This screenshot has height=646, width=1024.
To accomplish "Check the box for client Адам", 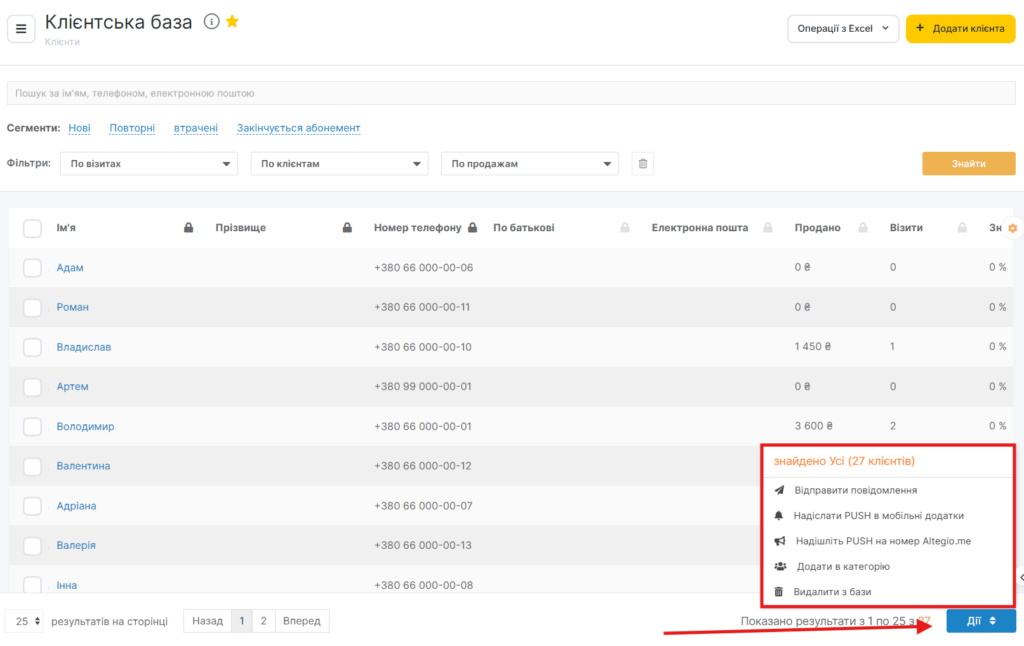I will coord(32,268).
